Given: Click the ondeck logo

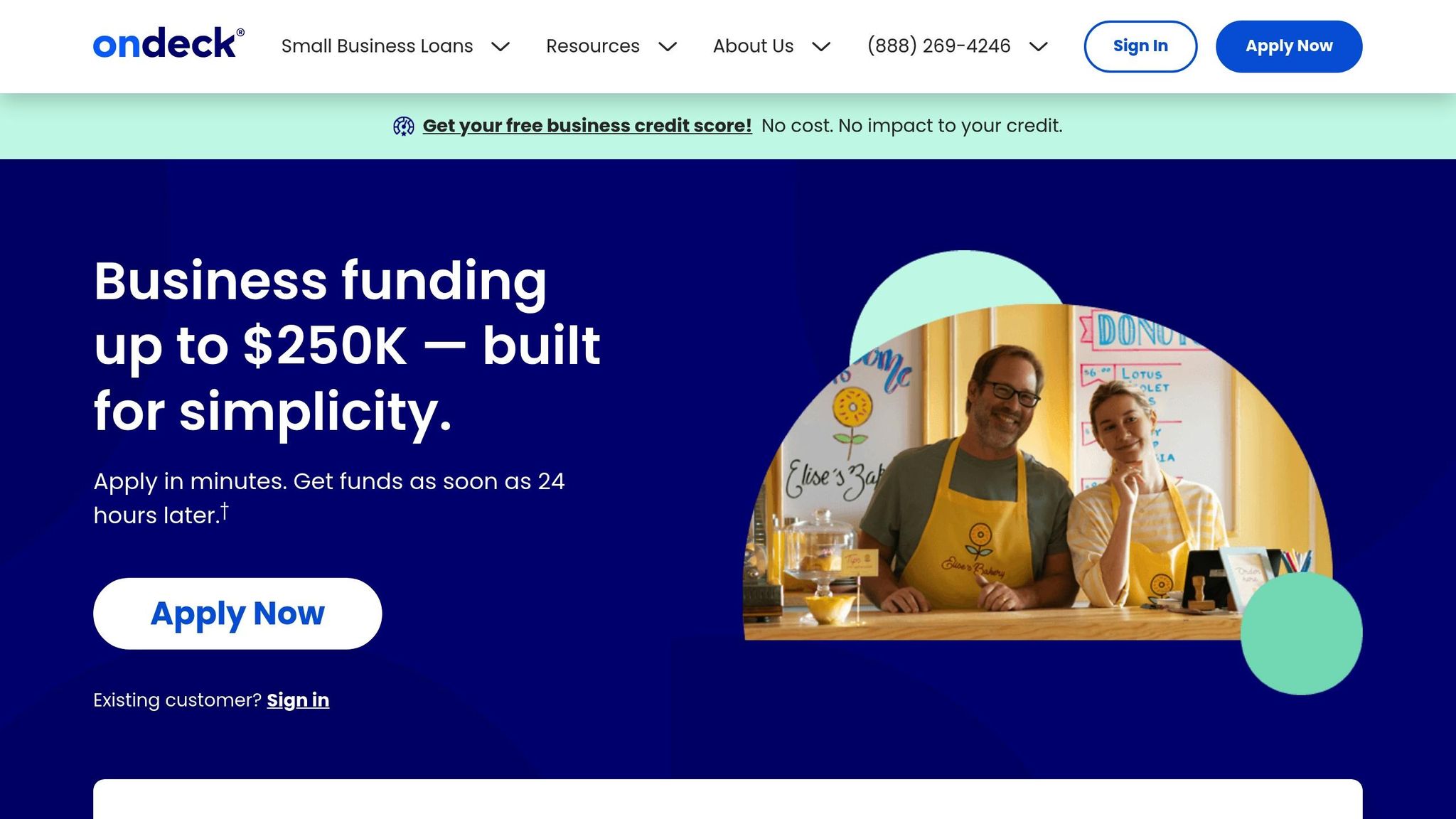Looking at the screenshot, I should pyautogui.click(x=168, y=43).
